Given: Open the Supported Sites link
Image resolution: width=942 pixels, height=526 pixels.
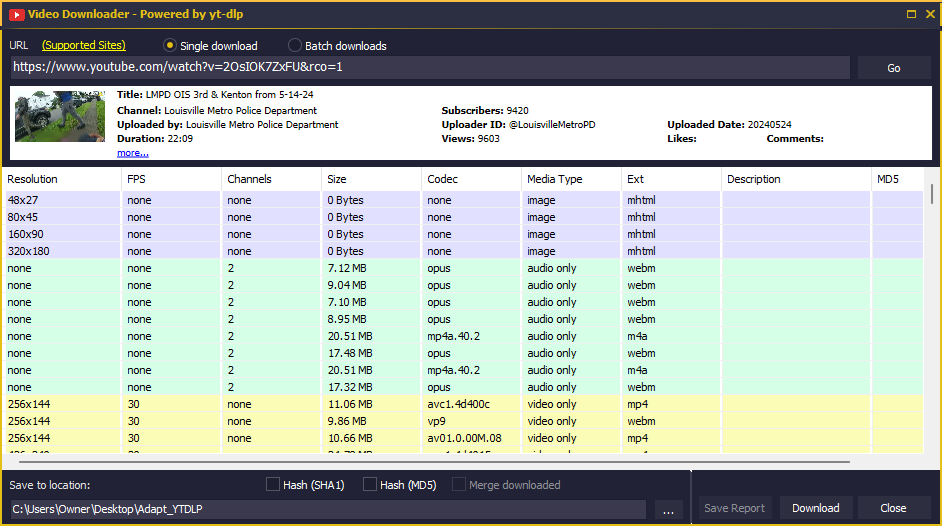Looking at the screenshot, I should (84, 46).
